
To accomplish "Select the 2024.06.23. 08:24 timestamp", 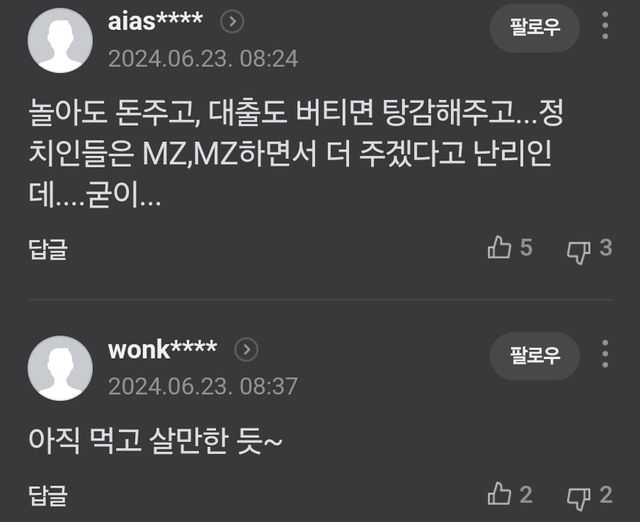I will 203,59.
